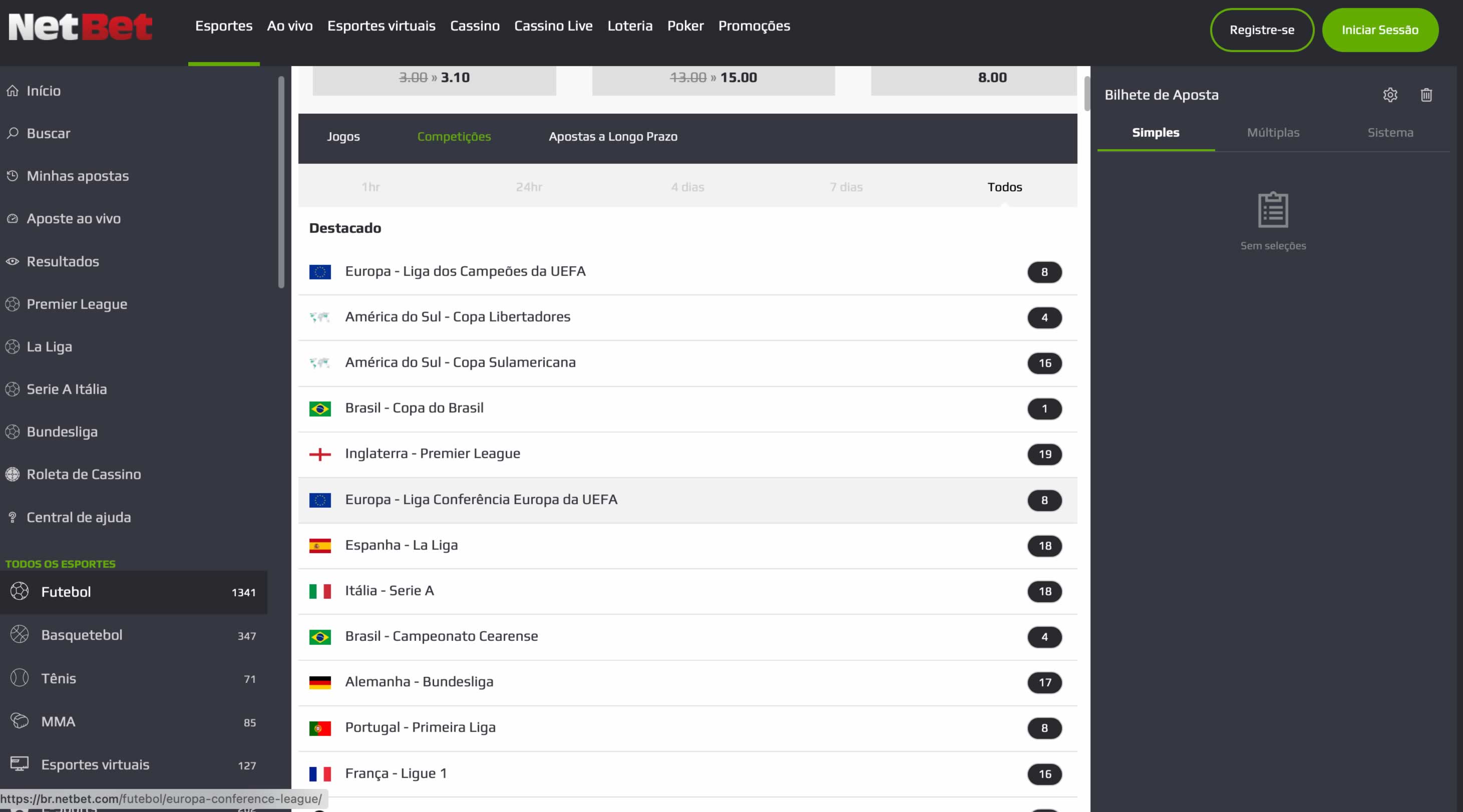Image resolution: width=1463 pixels, height=812 pixels.
Task: Clear bet slip with trash icon
Action: point(1426,95)
